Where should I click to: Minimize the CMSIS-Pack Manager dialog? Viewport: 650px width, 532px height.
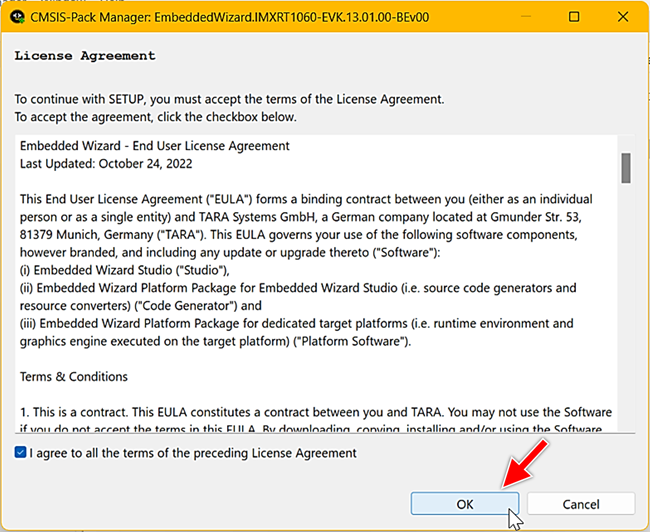coord(528,18)
